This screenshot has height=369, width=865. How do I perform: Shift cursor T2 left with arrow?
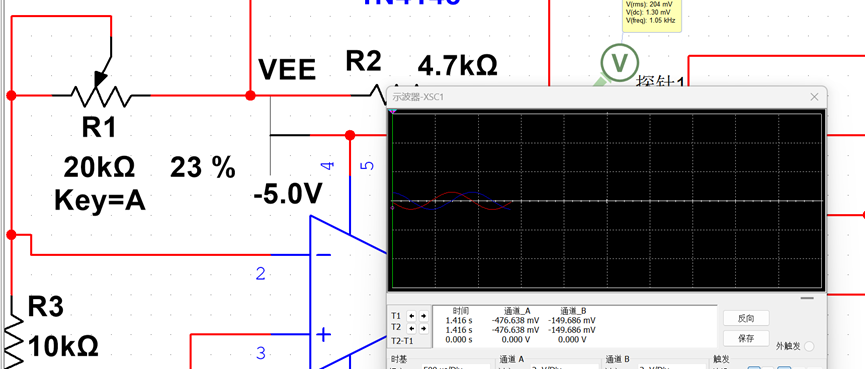(411, 328)
